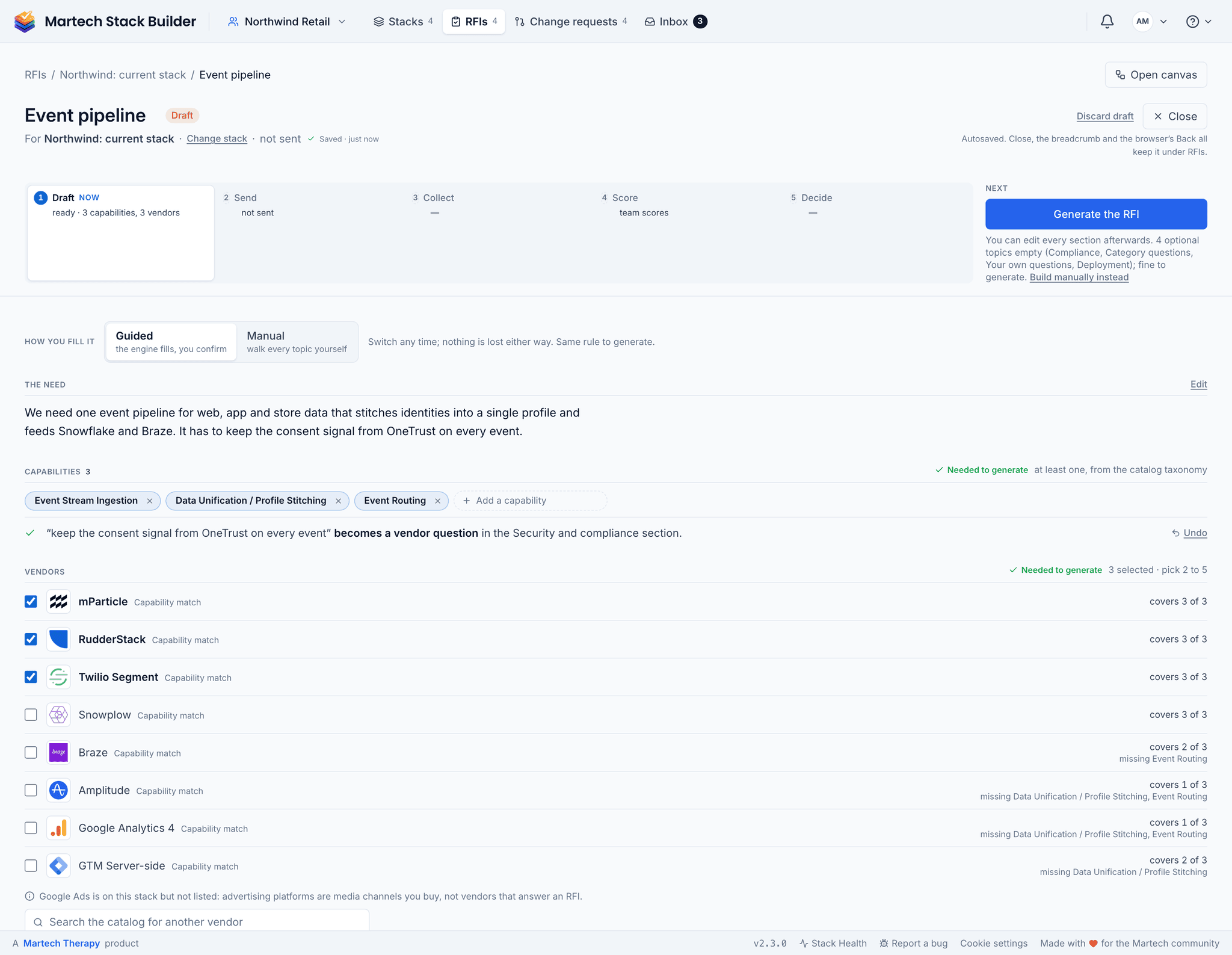Click the Twilio Segment logo icon
Image resolution: width=1232 pixels, height=955 pixels.
58,677
